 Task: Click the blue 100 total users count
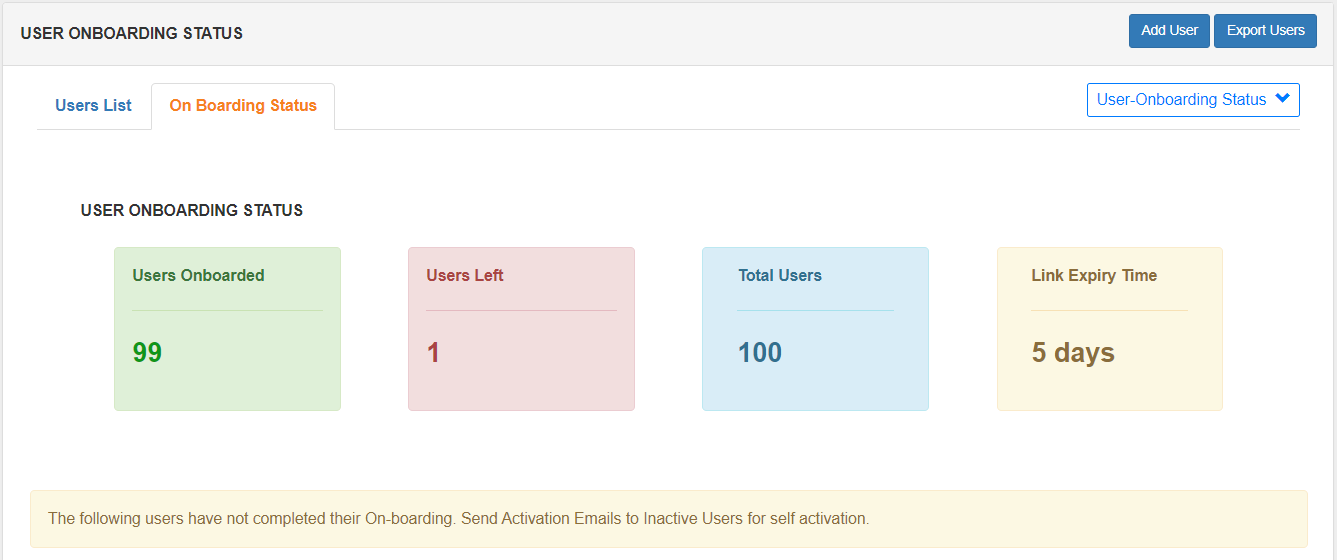pyautogui.click(x=760, y=353)
